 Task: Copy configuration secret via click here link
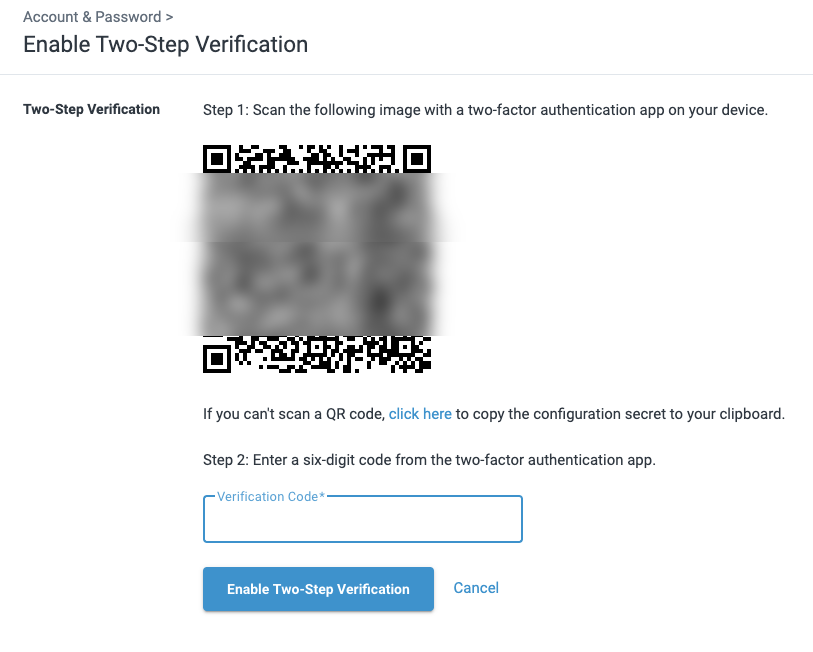420,414
